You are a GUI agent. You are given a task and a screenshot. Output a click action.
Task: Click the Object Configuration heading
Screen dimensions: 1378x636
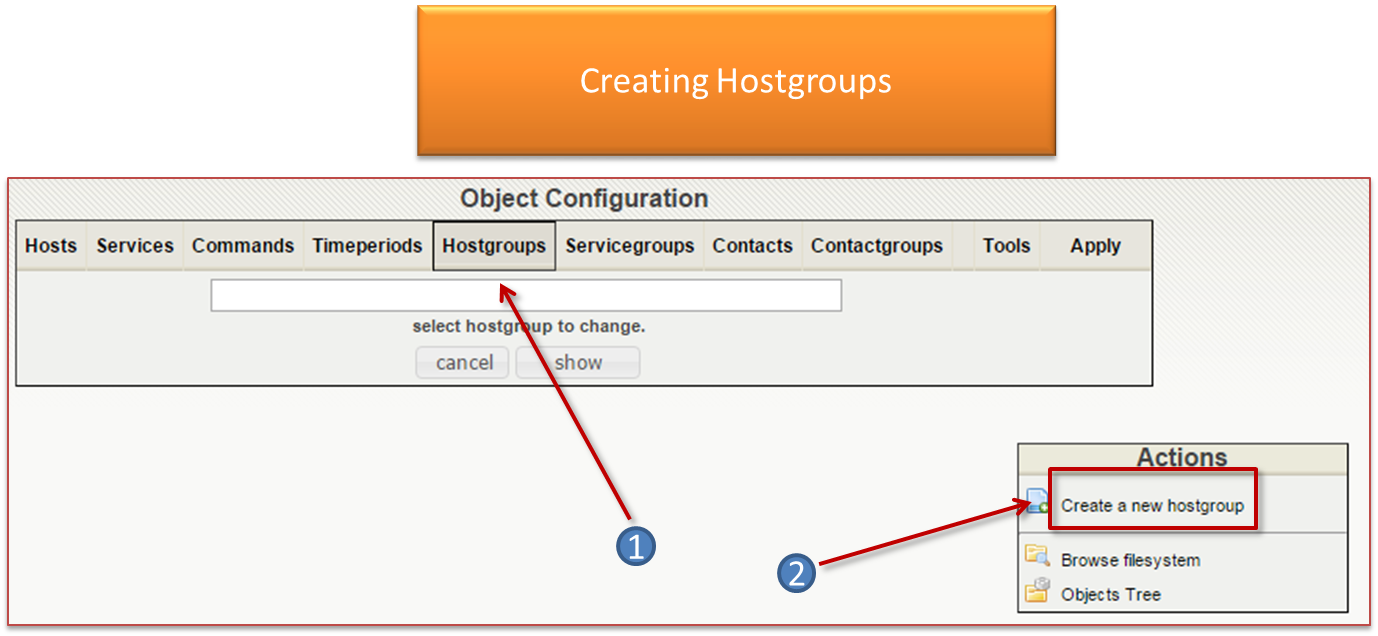click(584, 199)
